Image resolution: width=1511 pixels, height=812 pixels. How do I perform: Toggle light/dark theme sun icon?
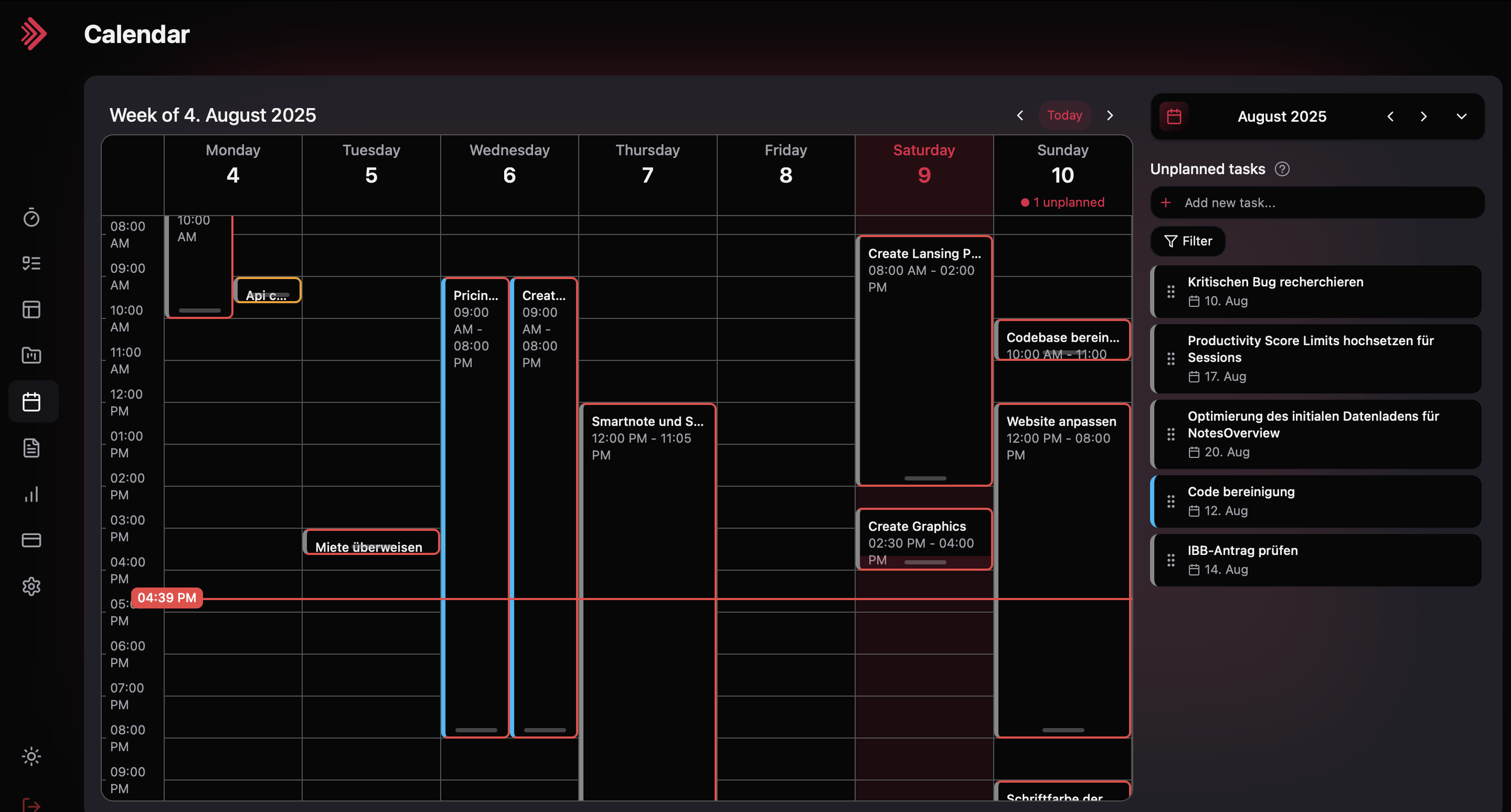(x=31, y=756)
